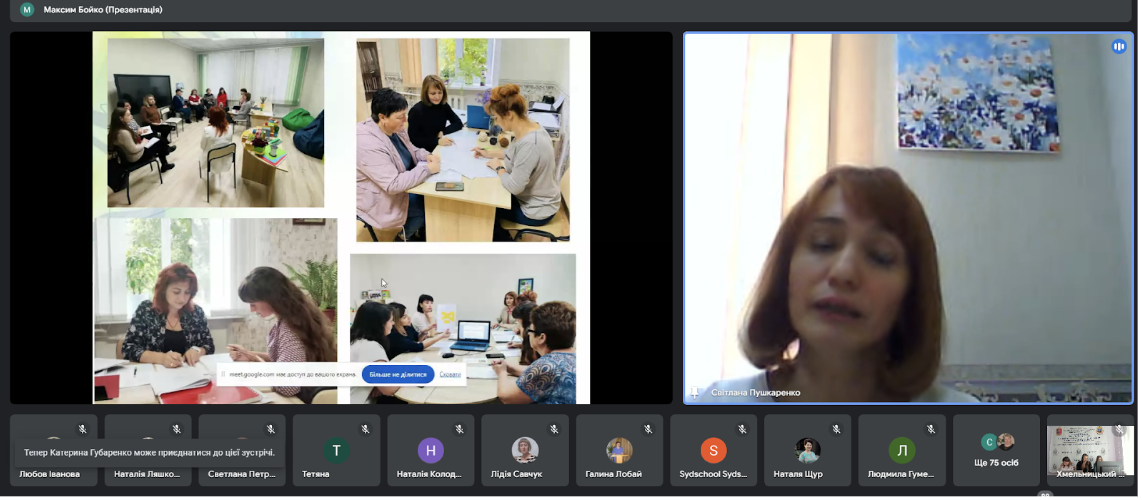Select the Хмельницький participant video thumbnail
This screenshot has height=500, width=1142.
click(1090, 451)
